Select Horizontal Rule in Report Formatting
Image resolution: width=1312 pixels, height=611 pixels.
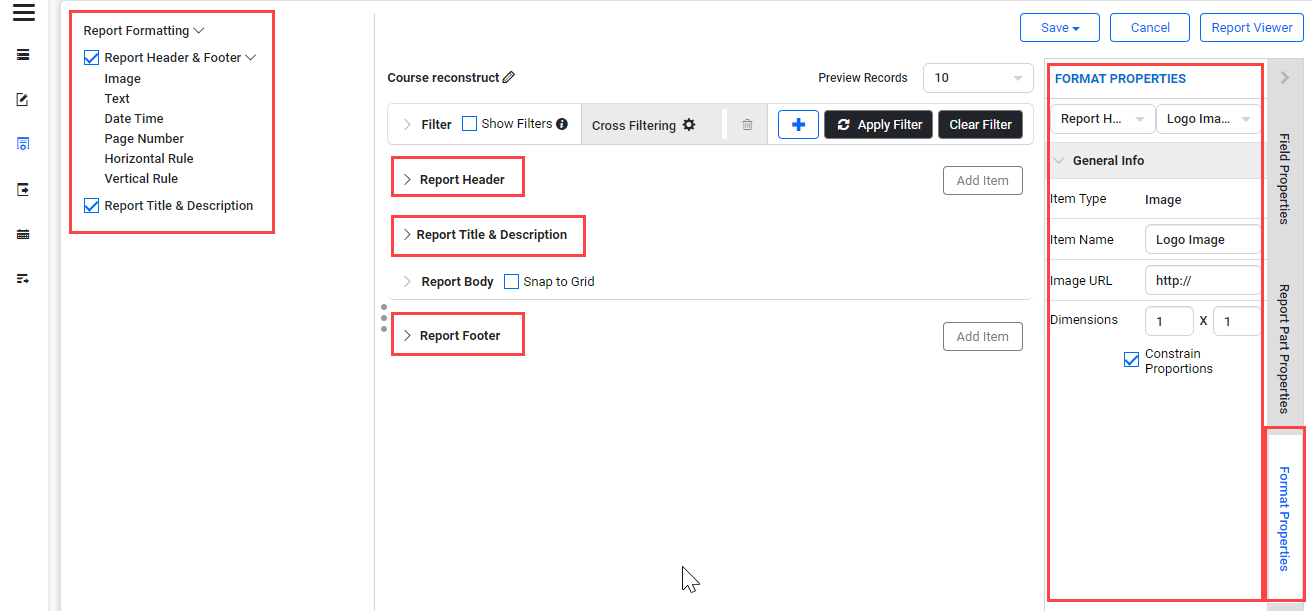(149, 158)
